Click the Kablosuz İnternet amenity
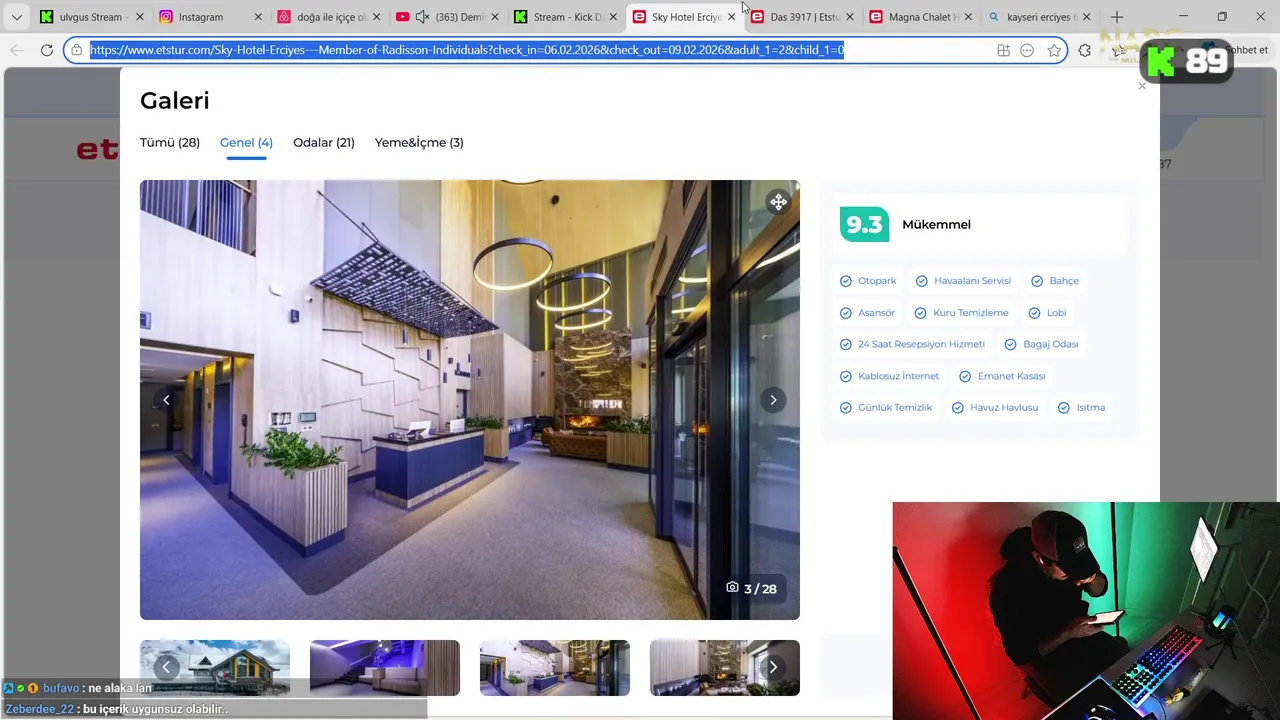The width and height of the screenshot is (1280, 720). click(889, 376)
